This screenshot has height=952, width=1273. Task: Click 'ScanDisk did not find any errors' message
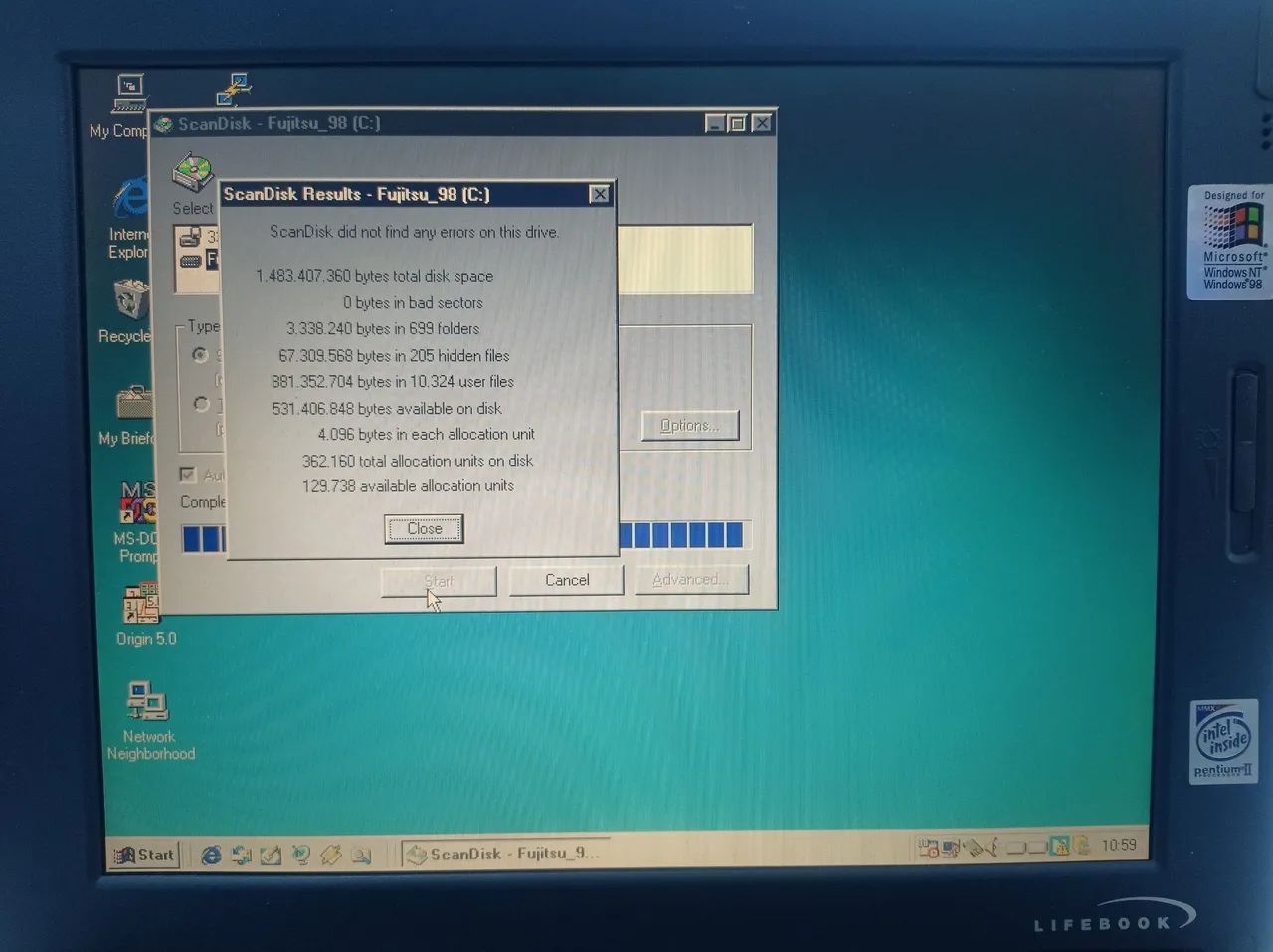(415, 232)
